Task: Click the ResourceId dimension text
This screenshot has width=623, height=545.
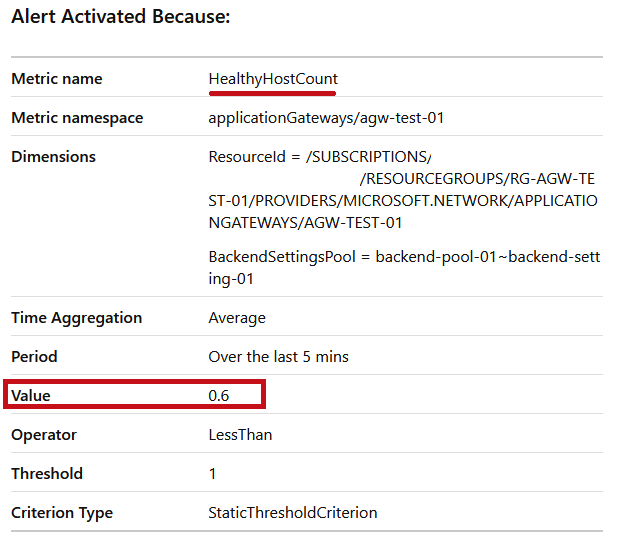Action: click(402, 190)
